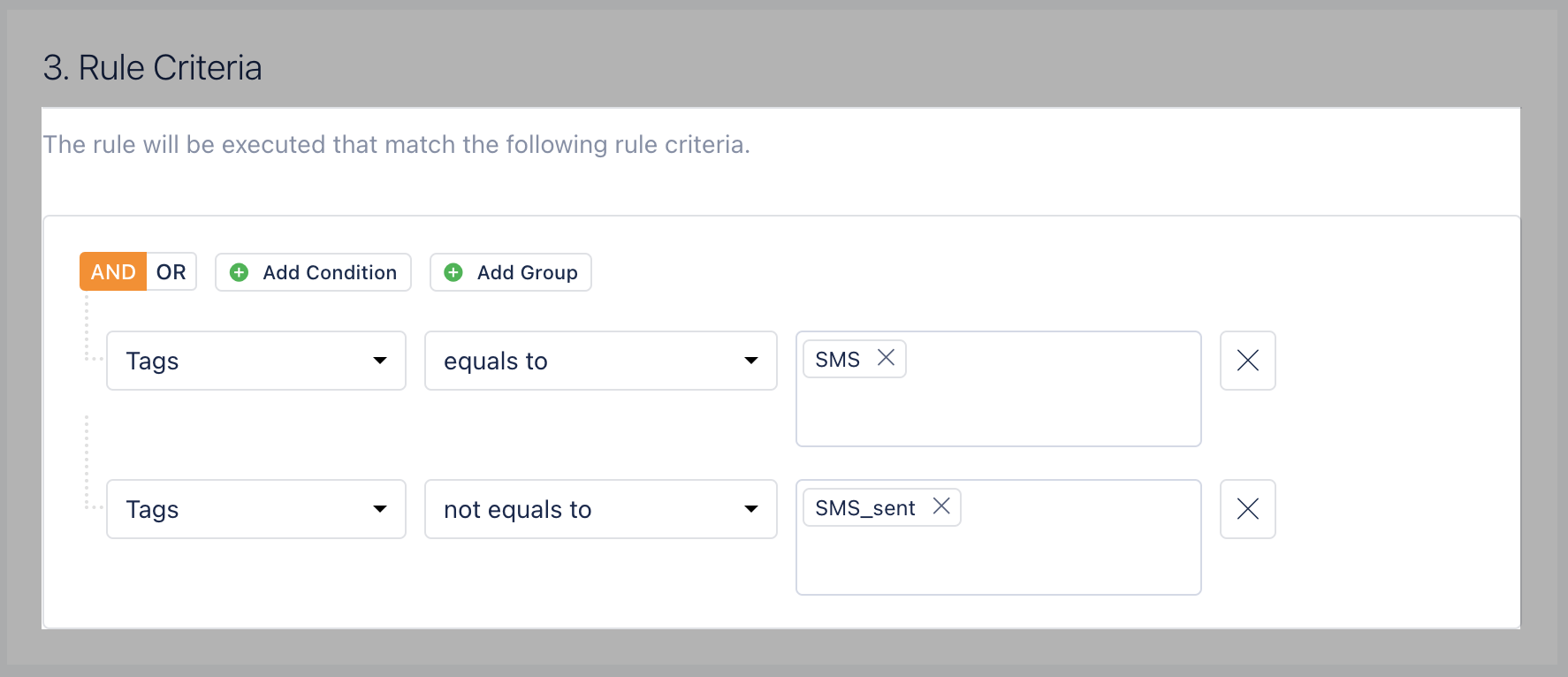Delete the first condition row with SMS

click(x=1247, y=361)
